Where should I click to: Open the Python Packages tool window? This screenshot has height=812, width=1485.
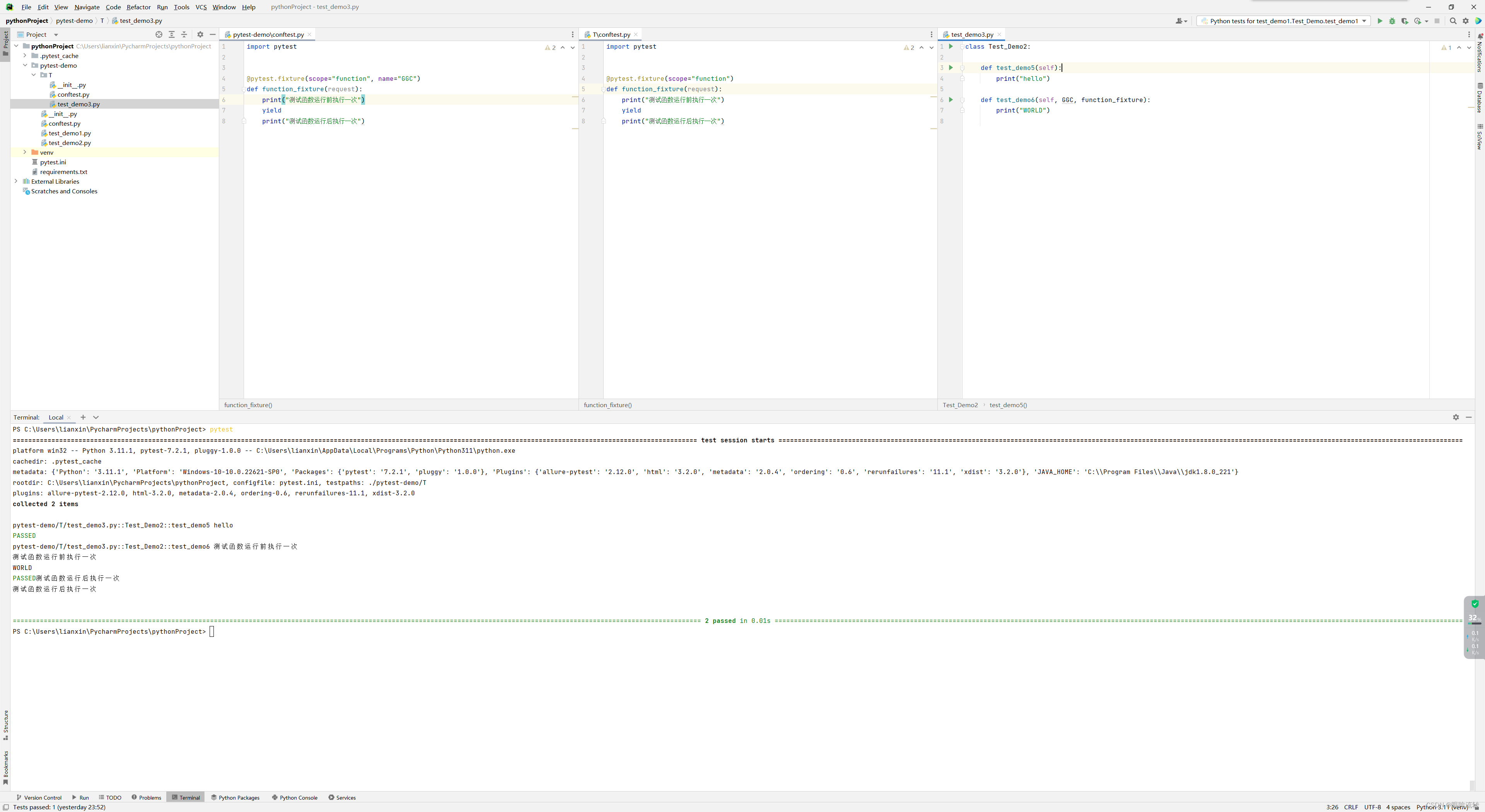[235, 798]
